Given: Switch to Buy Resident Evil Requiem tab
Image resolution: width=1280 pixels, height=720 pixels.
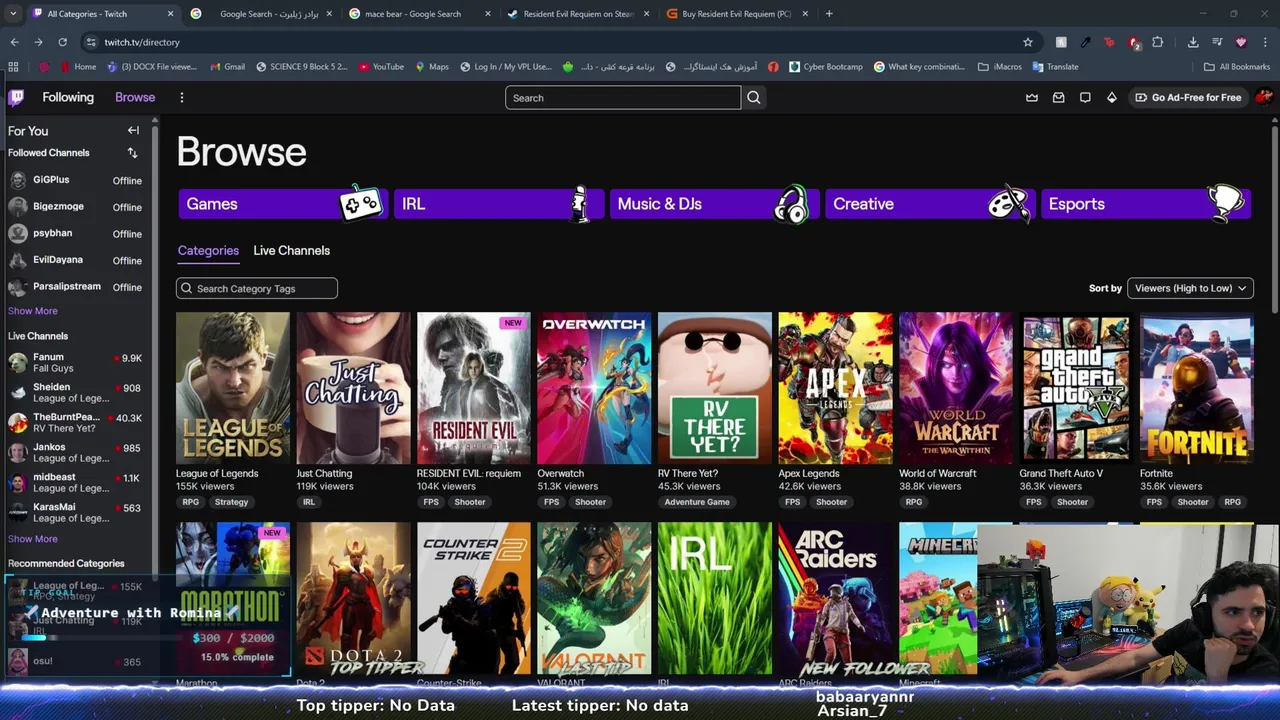Looking at the screenshot, I should pos(737,14).
